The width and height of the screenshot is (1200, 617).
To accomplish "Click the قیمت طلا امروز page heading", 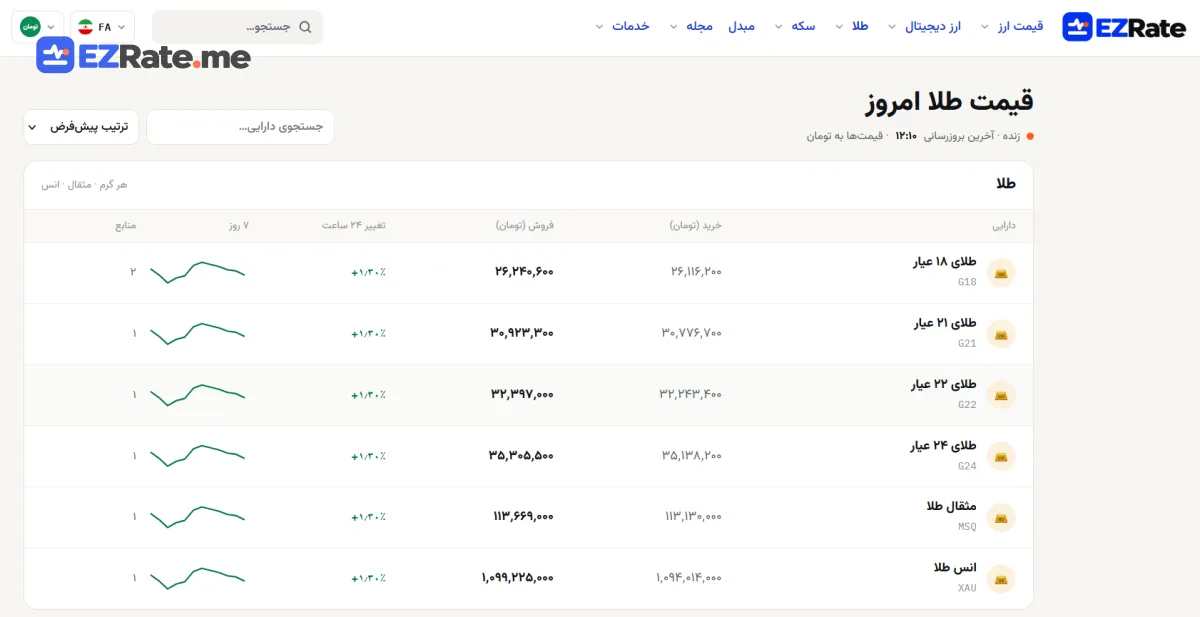I will coord(949,101).
